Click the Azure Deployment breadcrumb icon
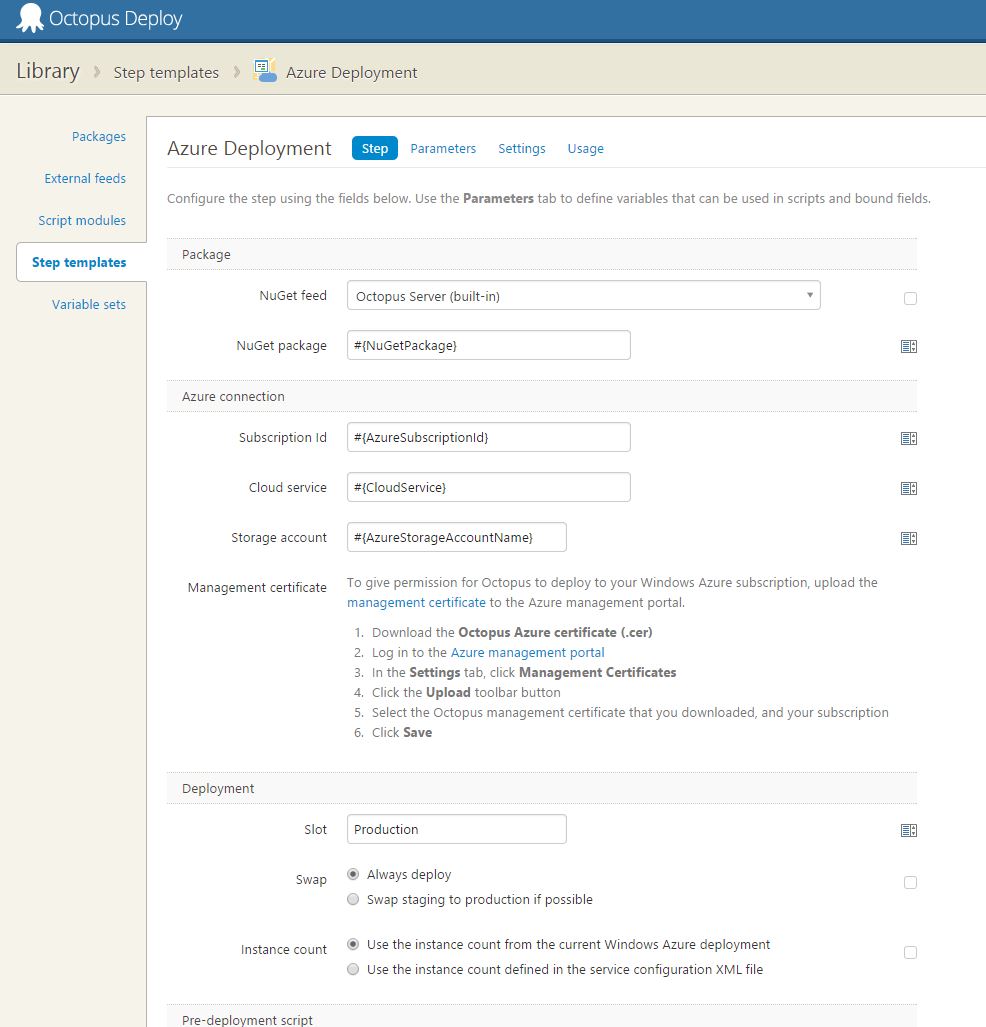Image resolution: width=986 pixels, height=1027 pixels. (265, 71)
